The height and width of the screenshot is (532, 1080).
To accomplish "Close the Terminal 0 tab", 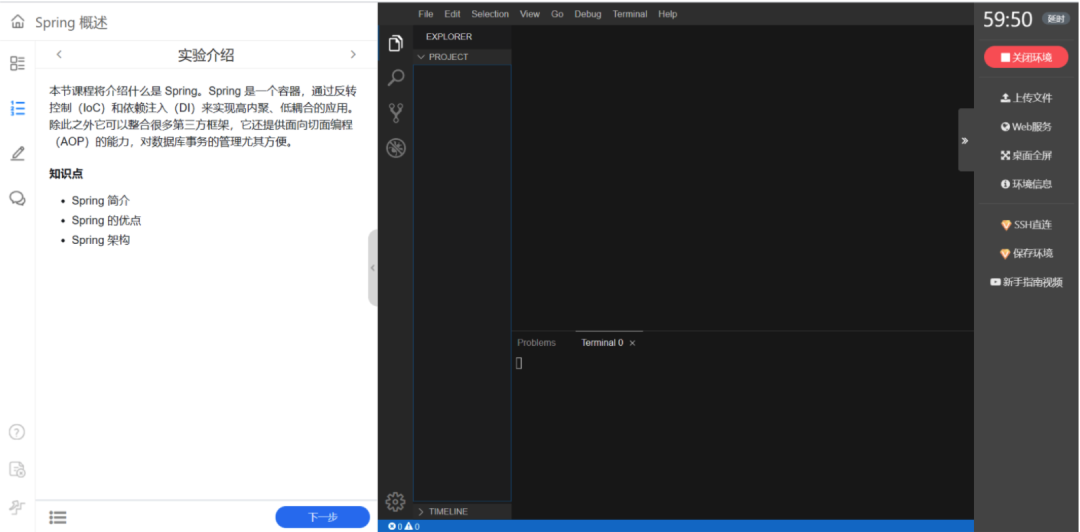I will point(632,343).
